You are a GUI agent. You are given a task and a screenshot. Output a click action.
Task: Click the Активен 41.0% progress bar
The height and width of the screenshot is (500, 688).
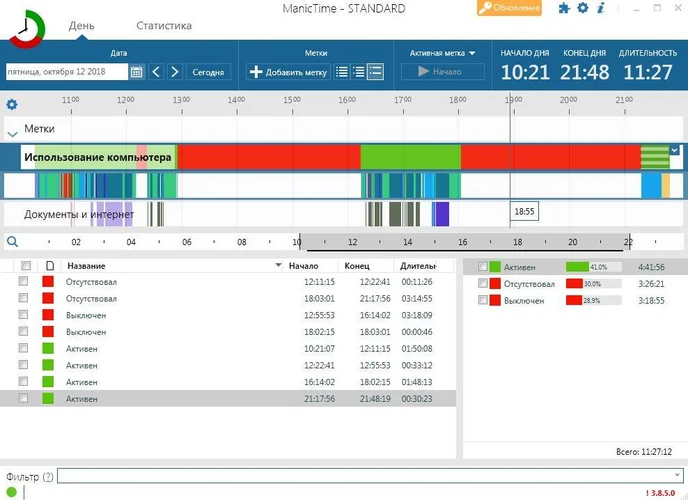click(594, 267)
